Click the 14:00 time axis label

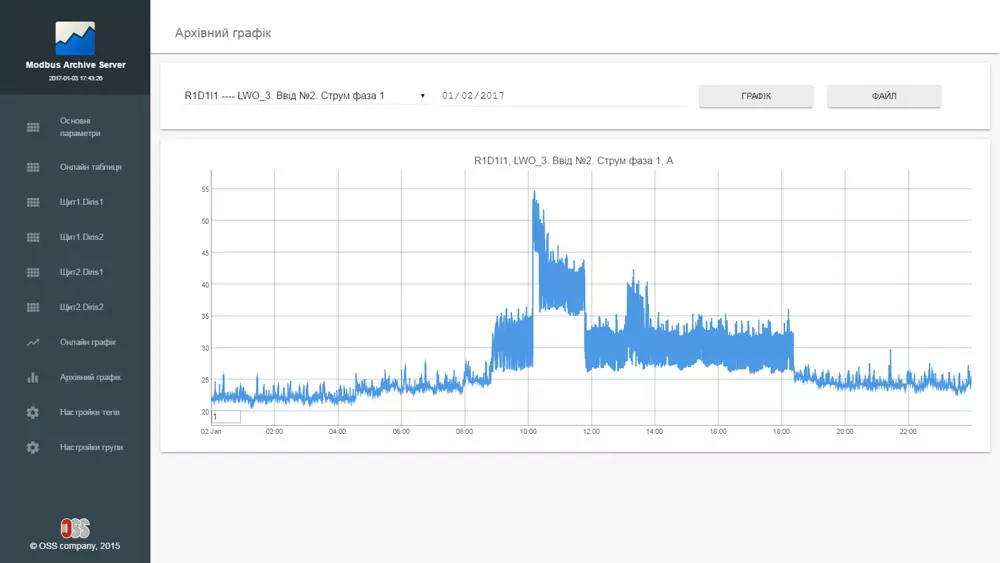pos(654,432)
